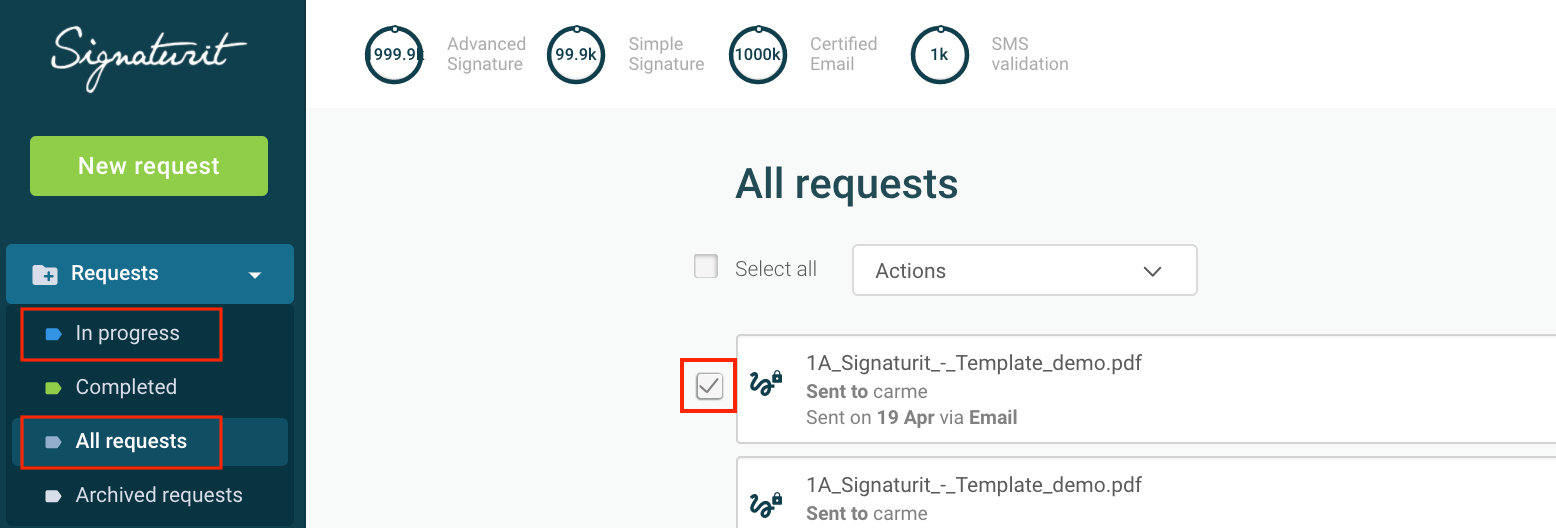Click the Requests folder icon
1556x528 pixels.
click(x=45, y=274)
